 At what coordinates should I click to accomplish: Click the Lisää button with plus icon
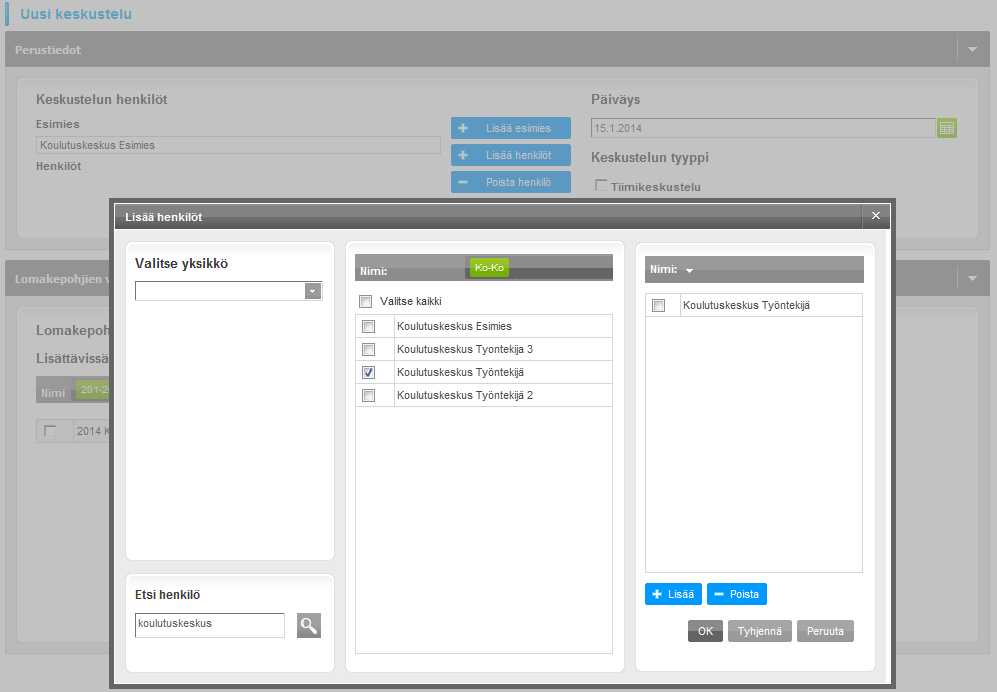coord(673,594)
